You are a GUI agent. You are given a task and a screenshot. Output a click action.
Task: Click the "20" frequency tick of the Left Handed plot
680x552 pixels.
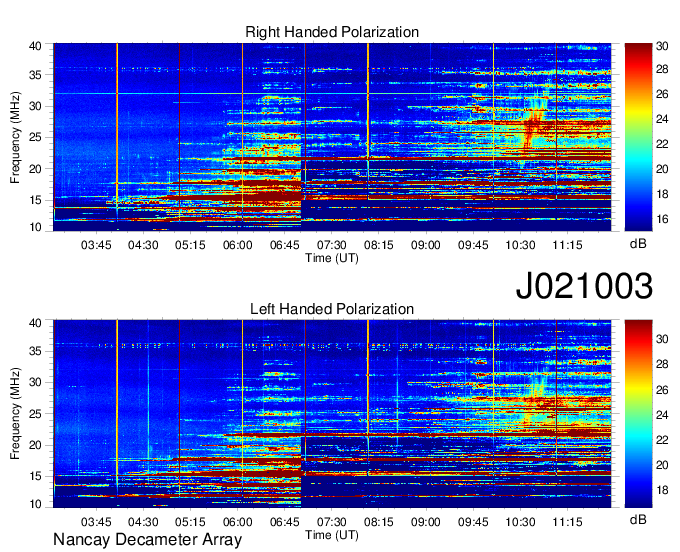tap(35, 445)
